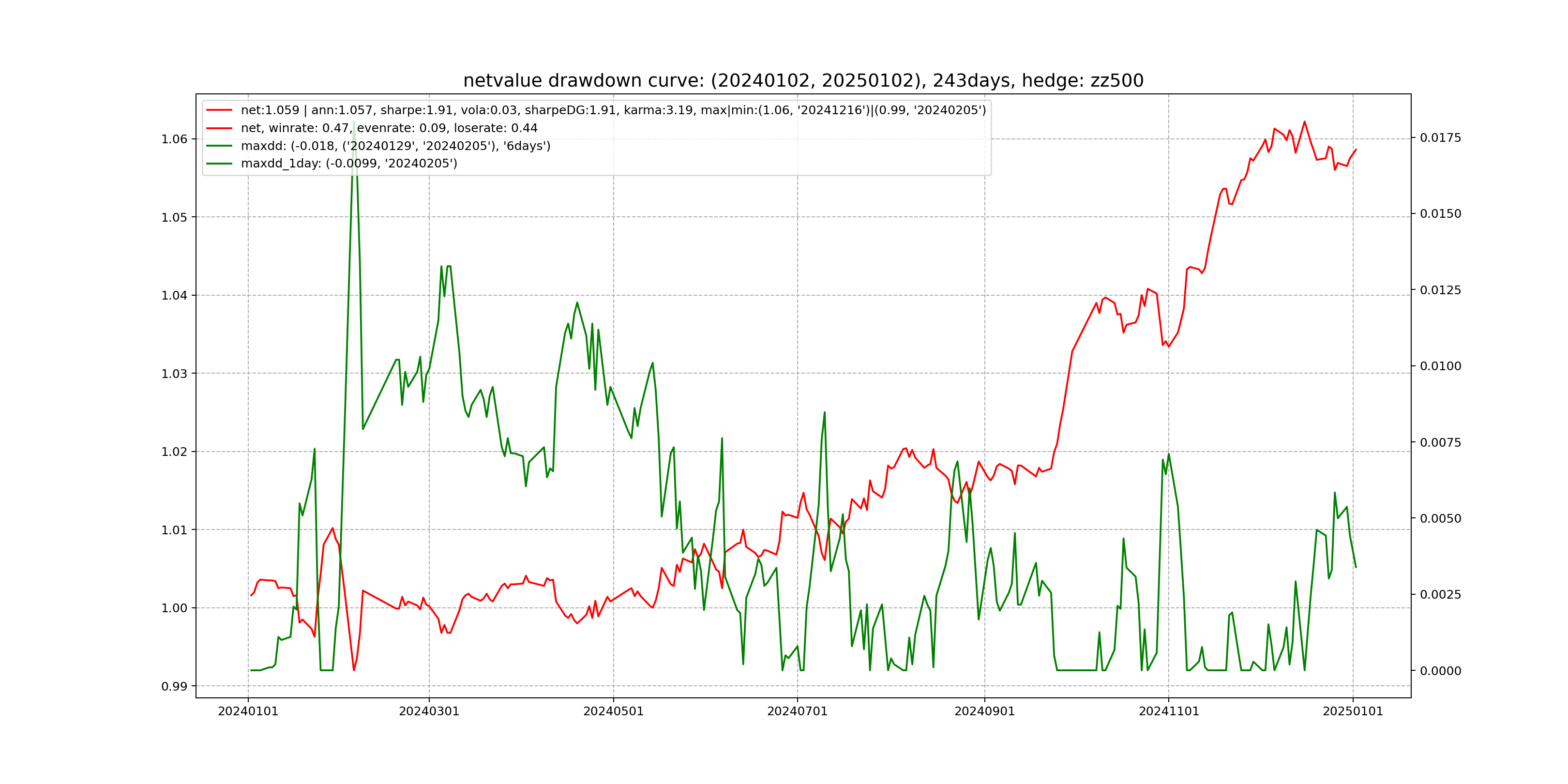Image resolution: width=1568 pixels, height=784 pixels.
Task: Click the 0.99 left y-axis label
Action: pyautogui.click(x=174, y=687)
